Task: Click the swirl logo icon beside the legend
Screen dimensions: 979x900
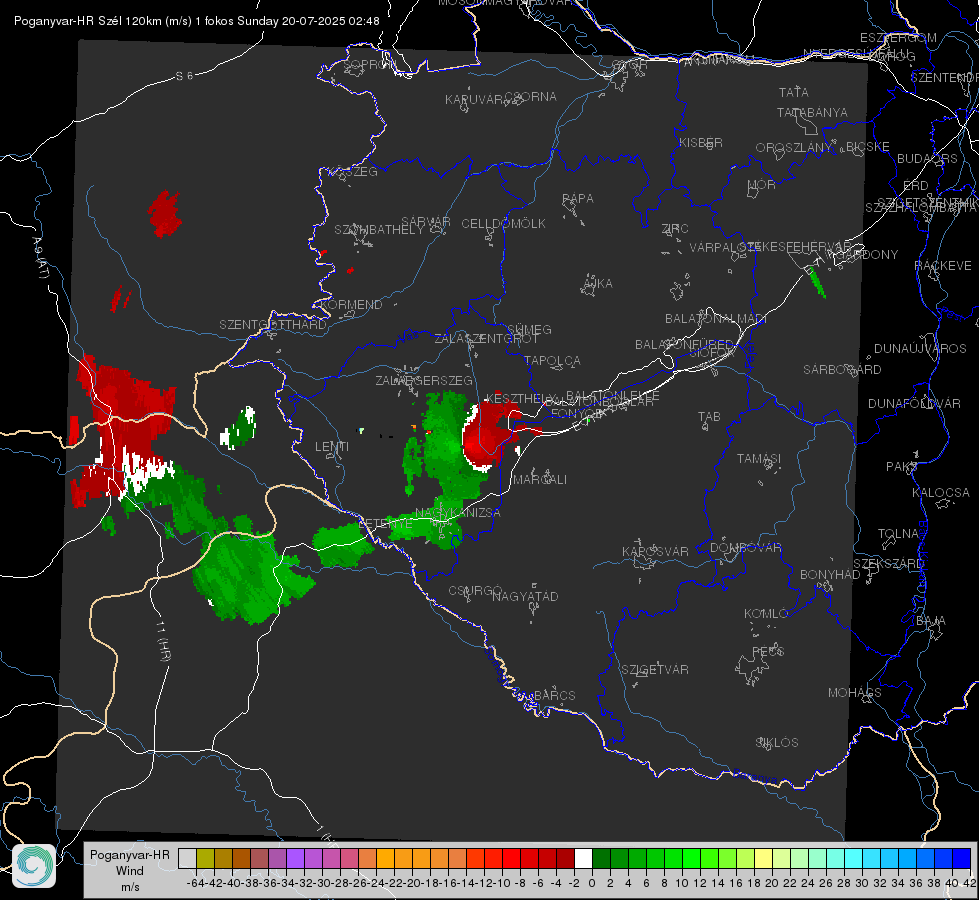Action: pyautogui.click(x=34, y=866)
